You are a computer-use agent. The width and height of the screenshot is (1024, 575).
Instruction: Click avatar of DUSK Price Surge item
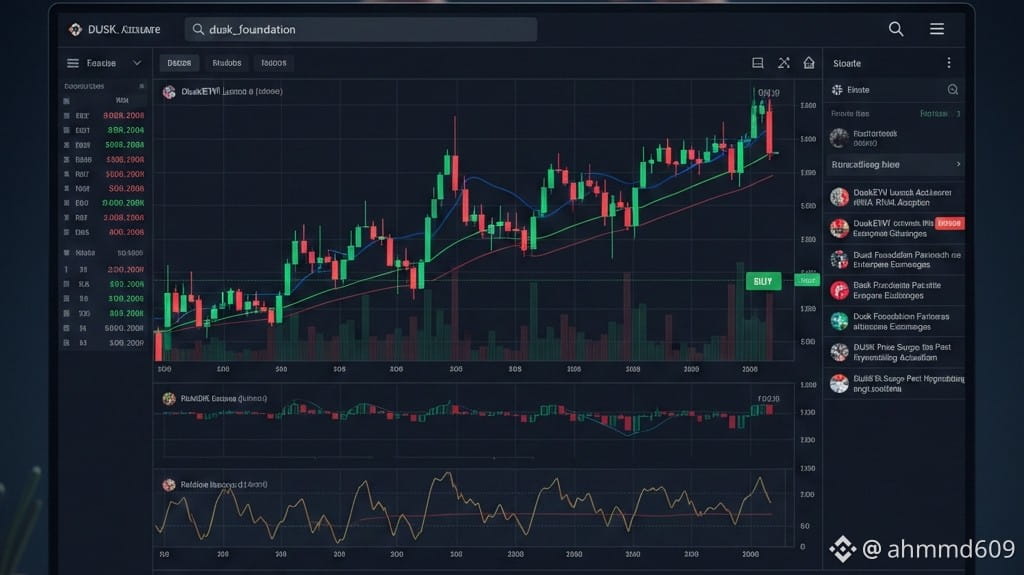pyautogui.click(x=839, y=352)
